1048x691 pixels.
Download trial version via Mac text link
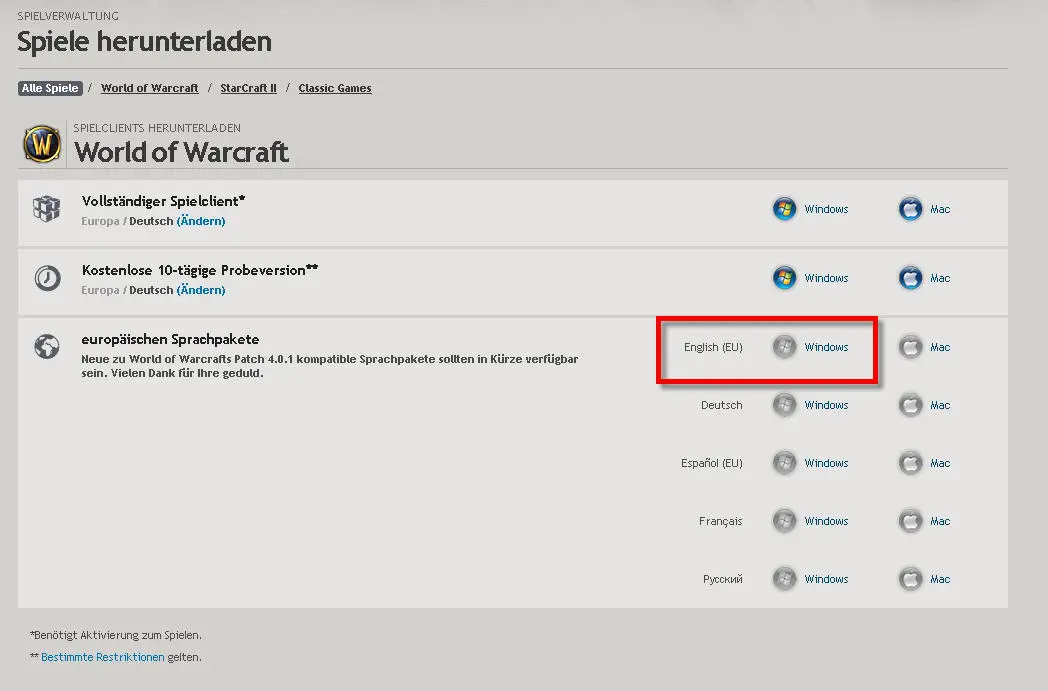click(x=940, y=278)
